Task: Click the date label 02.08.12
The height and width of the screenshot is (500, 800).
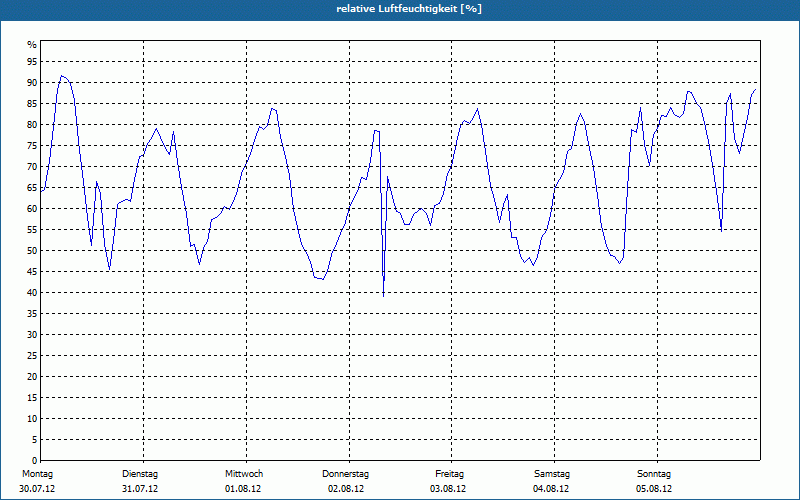Action: coord(346,489)
